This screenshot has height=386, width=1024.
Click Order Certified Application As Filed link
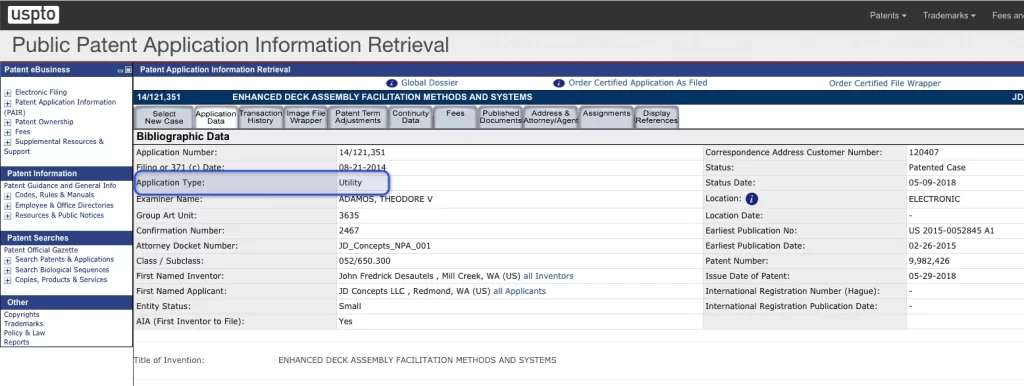tap(637, 83)
